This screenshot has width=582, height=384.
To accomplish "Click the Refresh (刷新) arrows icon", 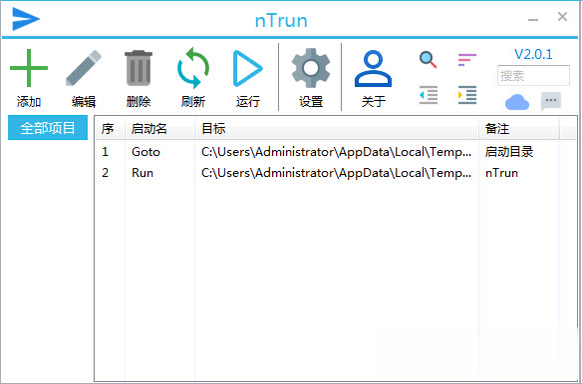I will (x=193, y=68).
